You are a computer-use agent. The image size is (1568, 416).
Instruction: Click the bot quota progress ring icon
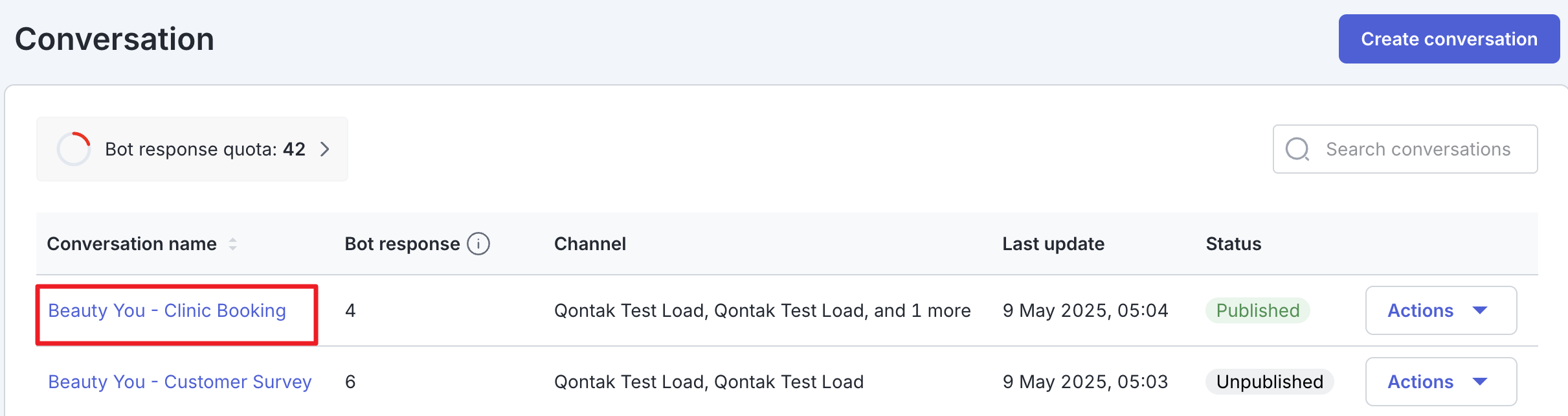point(74,149)
